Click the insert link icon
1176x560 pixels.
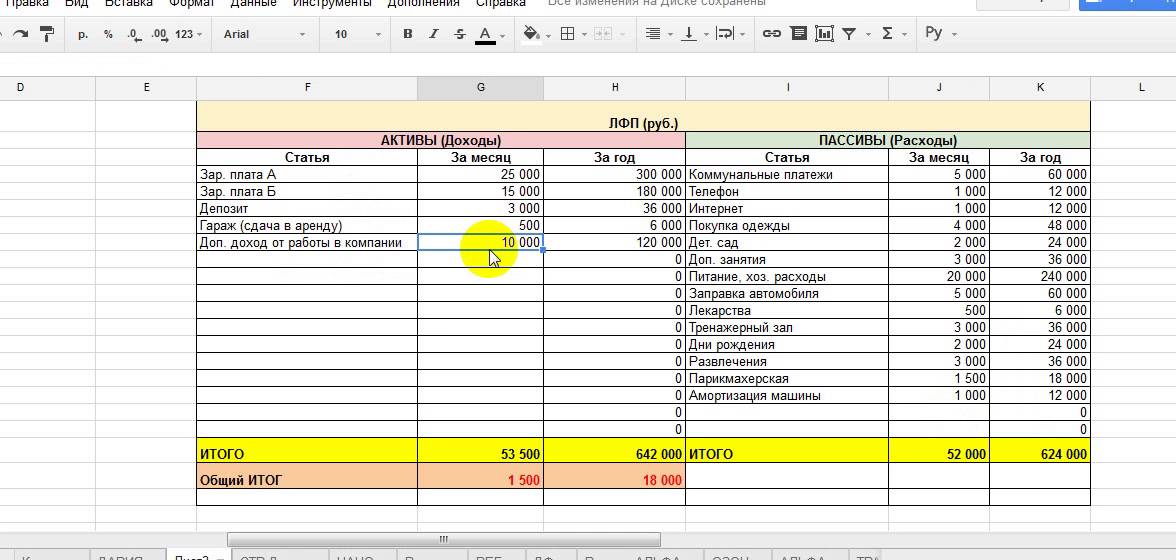point(772,34)
